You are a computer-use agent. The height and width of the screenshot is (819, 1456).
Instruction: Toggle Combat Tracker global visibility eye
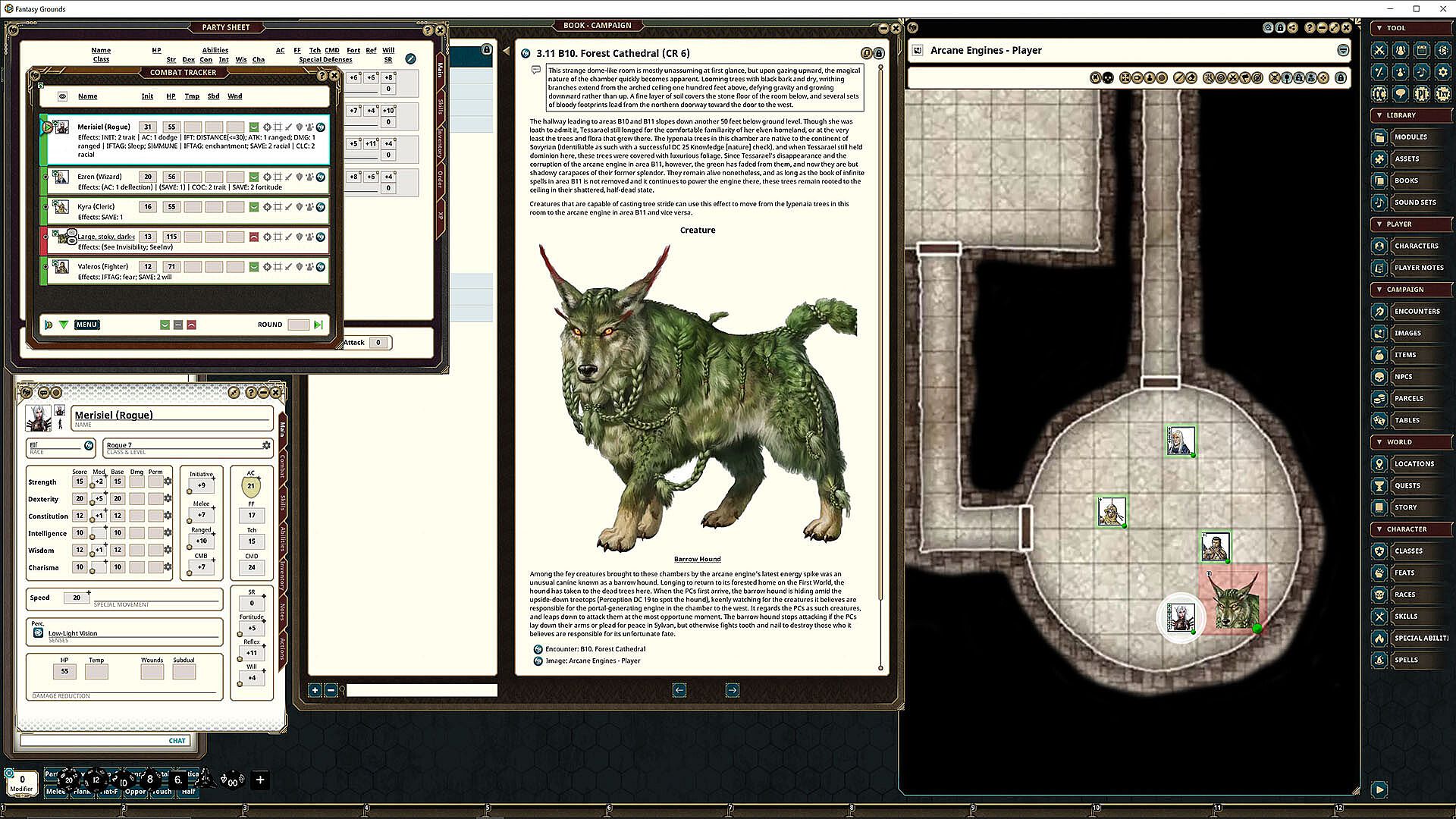coord(62,96)
